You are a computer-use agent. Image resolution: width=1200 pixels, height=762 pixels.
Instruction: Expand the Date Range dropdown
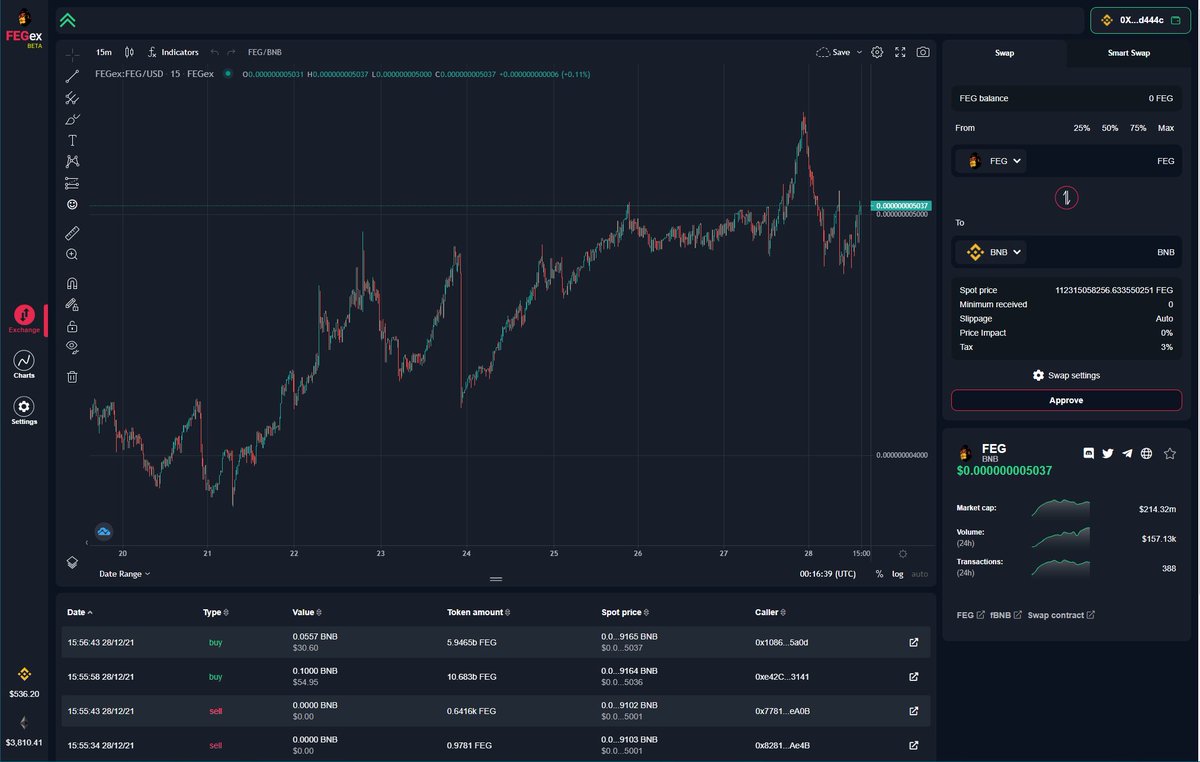point(125,574)
